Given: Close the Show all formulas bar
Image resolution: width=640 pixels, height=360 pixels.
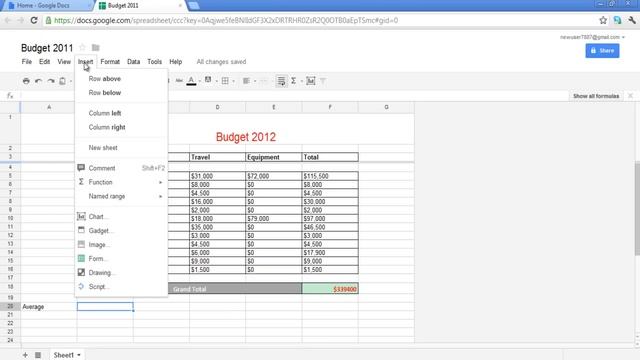Looking at the screenshot, I should (x=631, y=96).
